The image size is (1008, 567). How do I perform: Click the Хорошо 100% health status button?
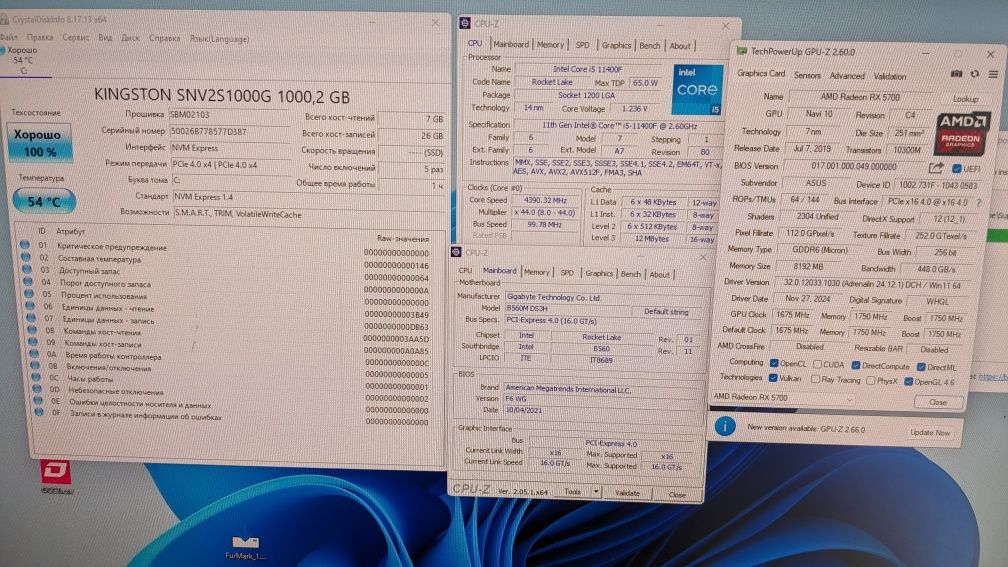tap(40, 143)
